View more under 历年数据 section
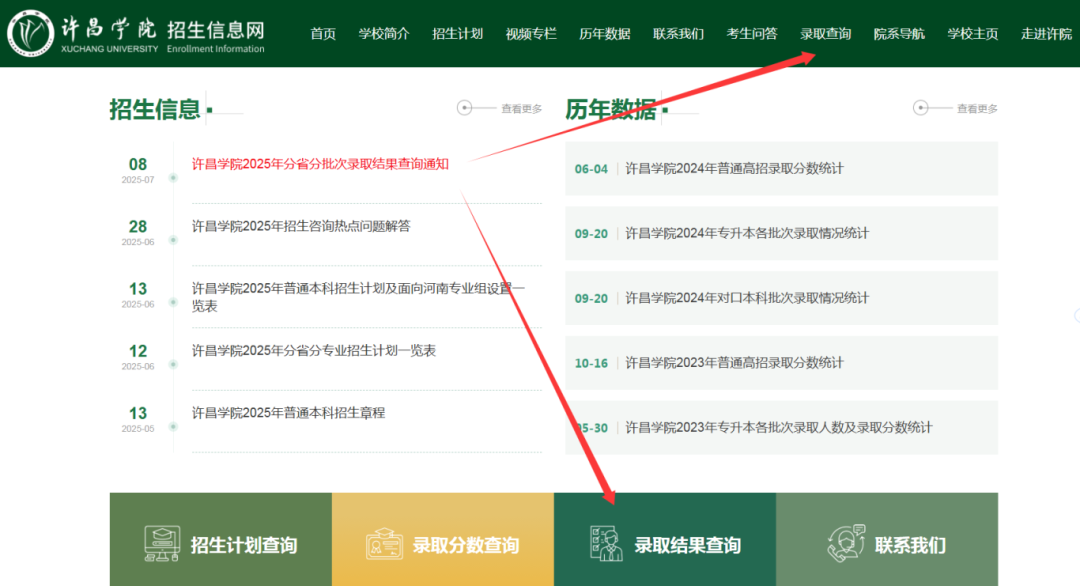This screenshot has width=1080, height=586. coord(977,109)
